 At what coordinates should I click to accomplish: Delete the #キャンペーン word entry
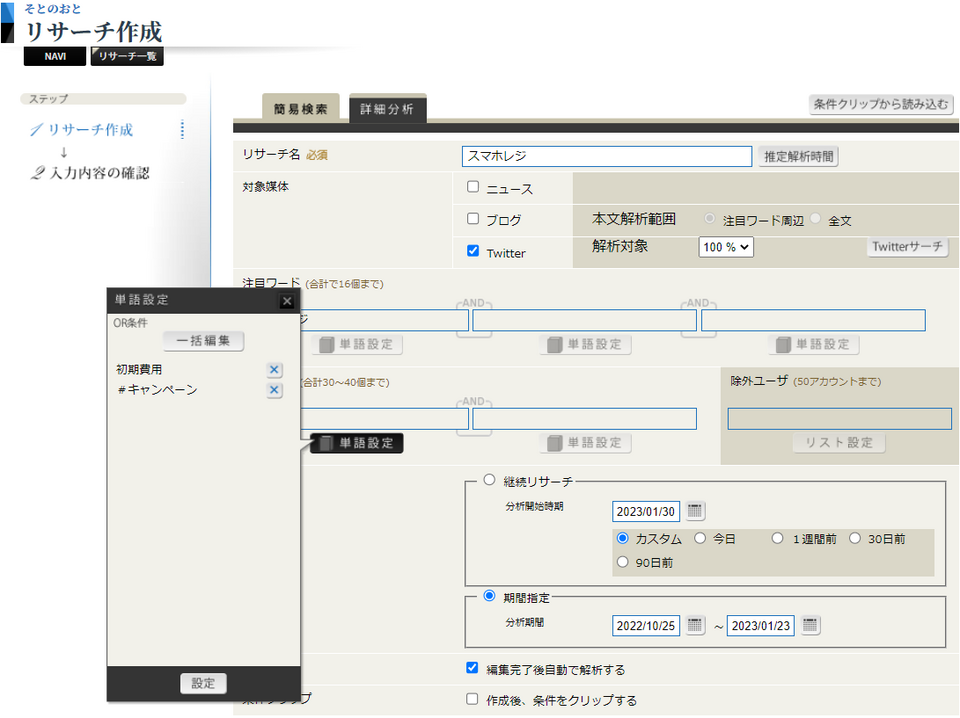pos(274,390)
